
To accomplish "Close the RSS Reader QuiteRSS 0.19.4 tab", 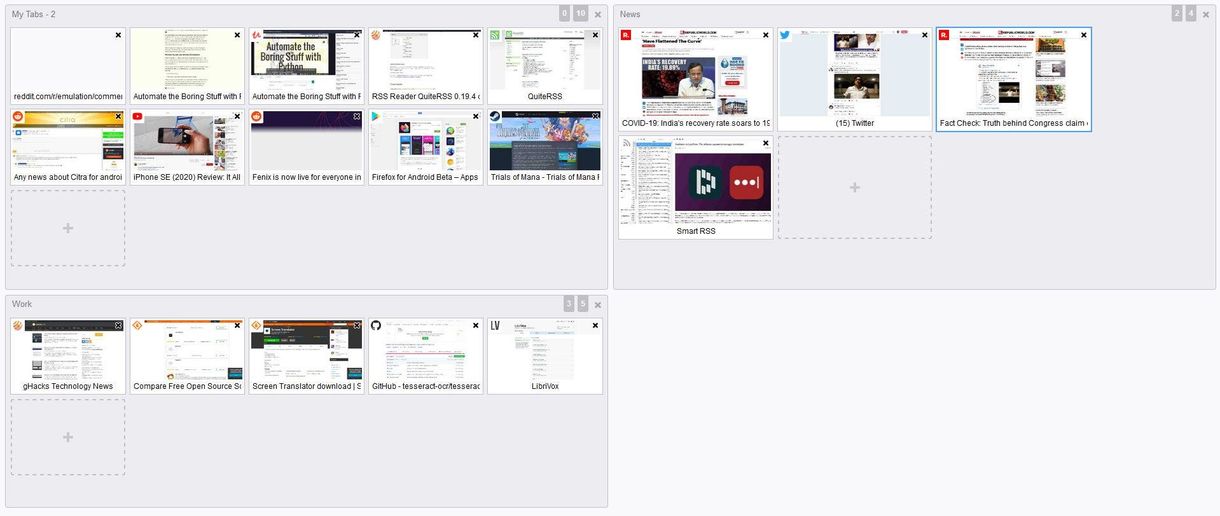I will point(476,35).
